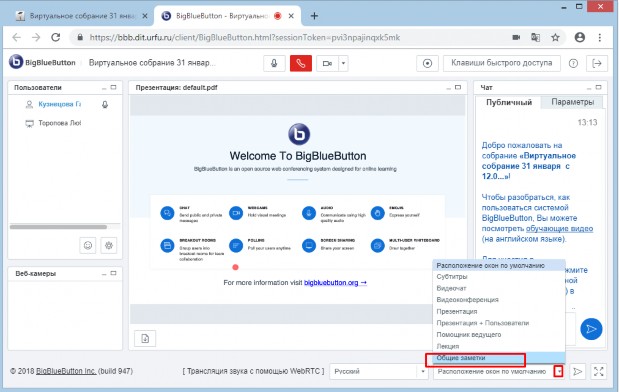Open BigBlueButton Inc. footer link
619x392 pixels.
[x=66, y=371]
